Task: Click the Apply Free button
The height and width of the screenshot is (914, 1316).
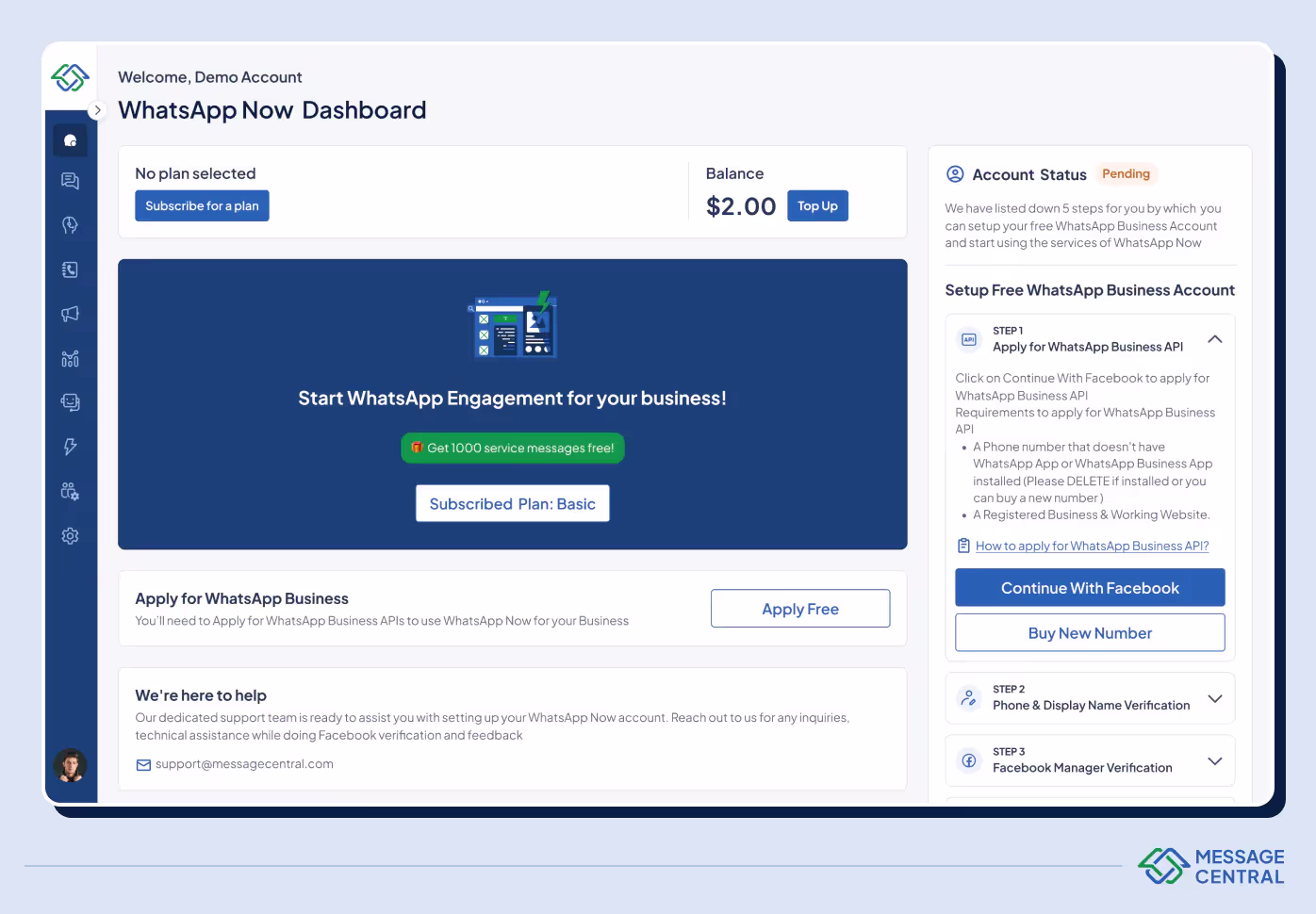Action: click(800, 609)
